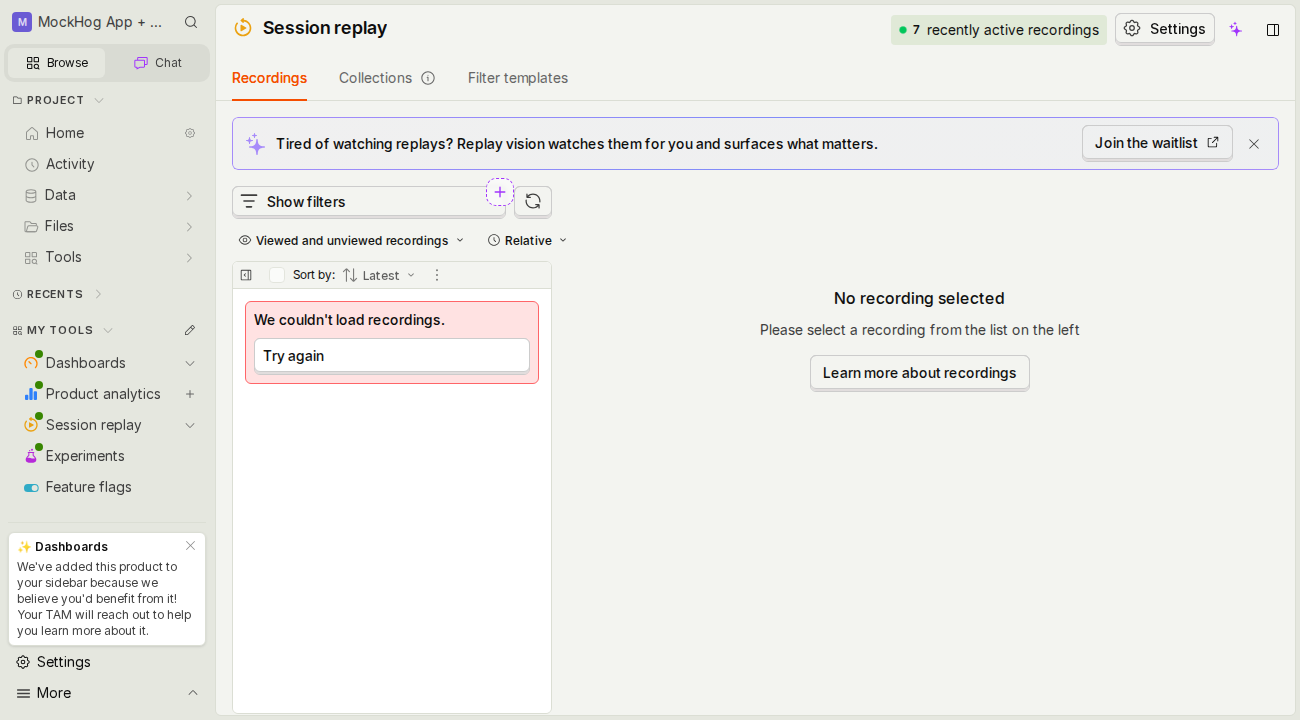The width and height of the screenshot is (1300, 720).
Task: Switch to the Chat tab
Action: 158,63
